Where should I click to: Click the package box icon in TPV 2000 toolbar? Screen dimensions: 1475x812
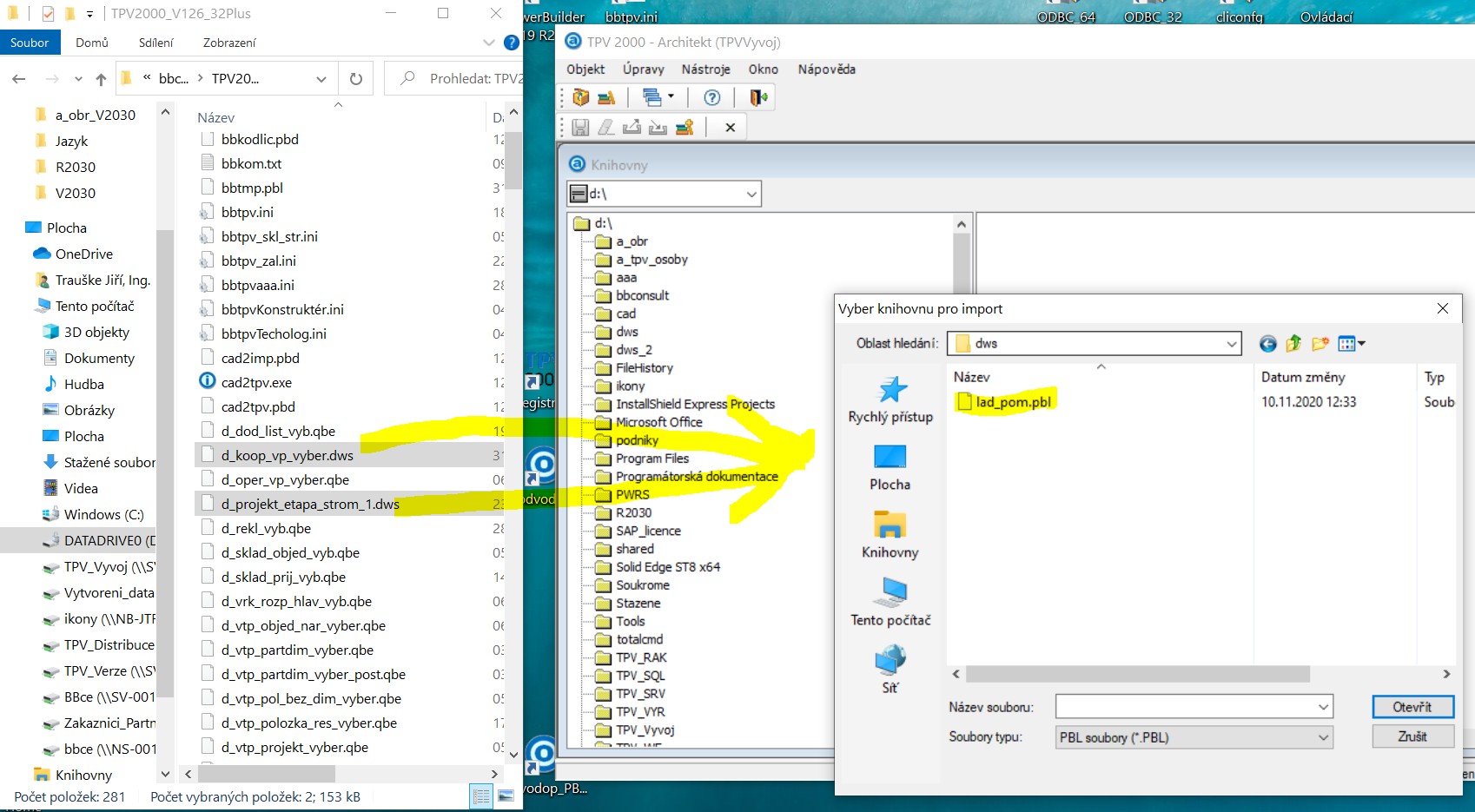pyautogui.click(x=581, y=97)
